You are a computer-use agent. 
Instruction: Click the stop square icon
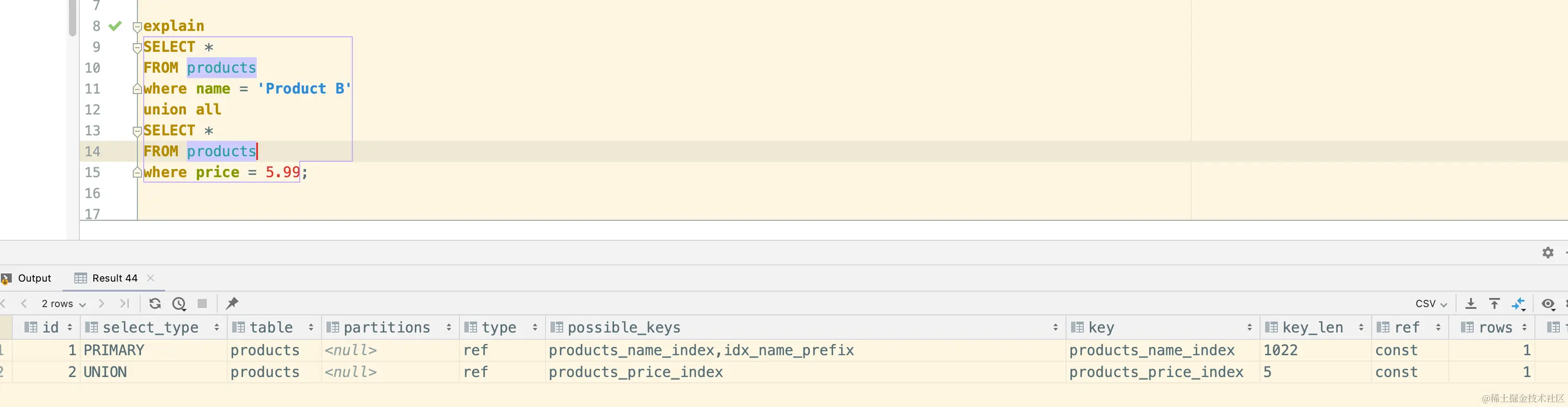(203, 303)
